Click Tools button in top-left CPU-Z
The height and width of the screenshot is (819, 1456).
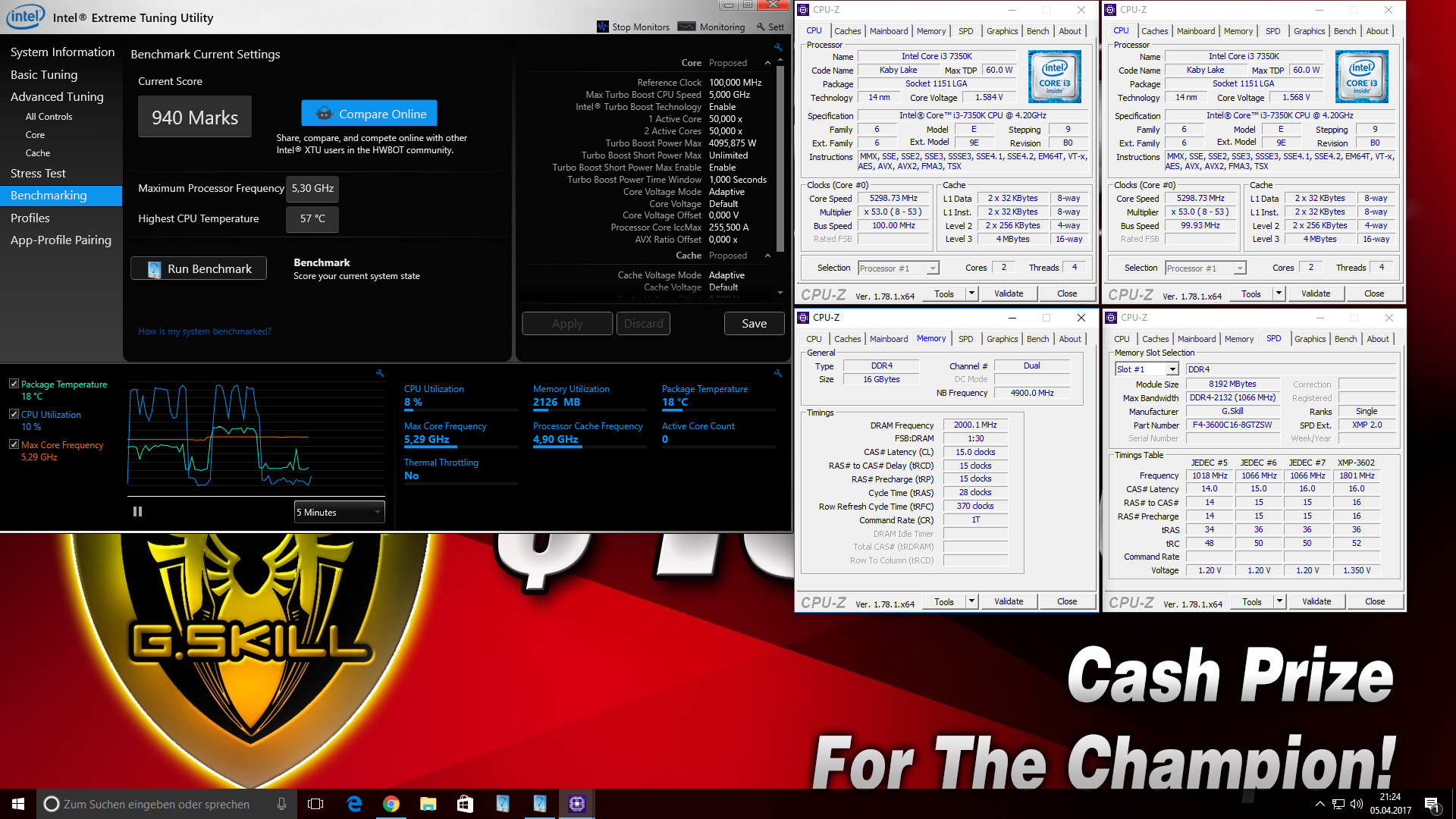point(944,293)
